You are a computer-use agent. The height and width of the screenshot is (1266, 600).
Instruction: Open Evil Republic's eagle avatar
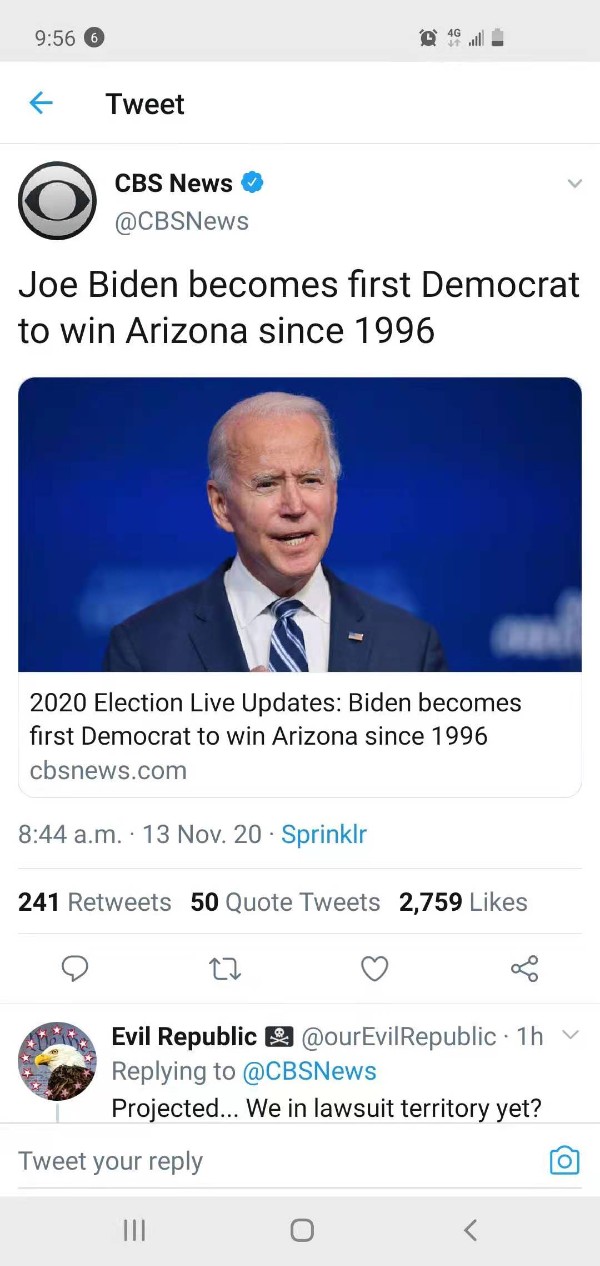57,1061
